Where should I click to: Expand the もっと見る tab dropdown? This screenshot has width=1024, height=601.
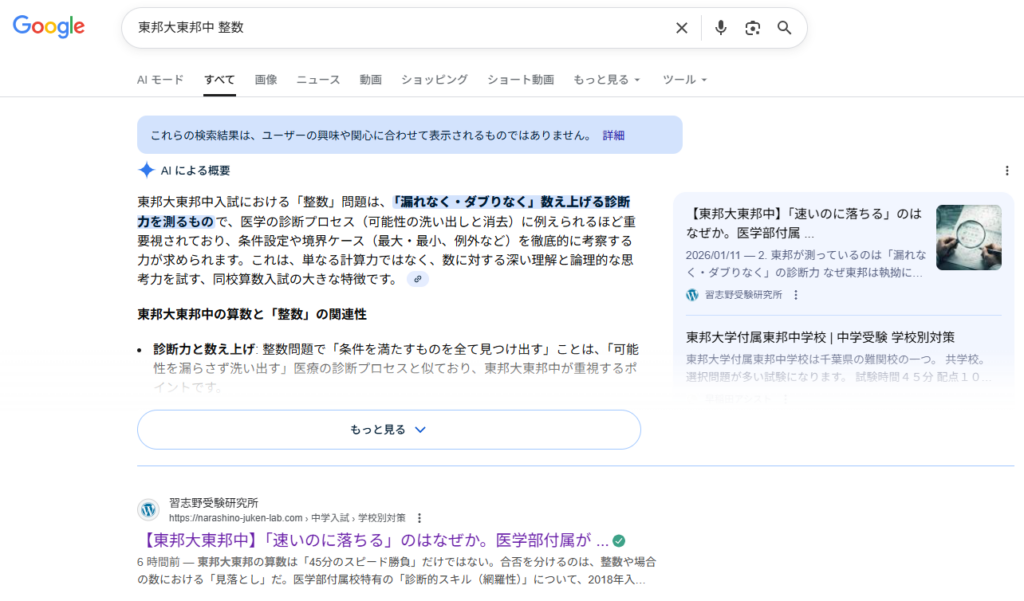tap(606, 80)
